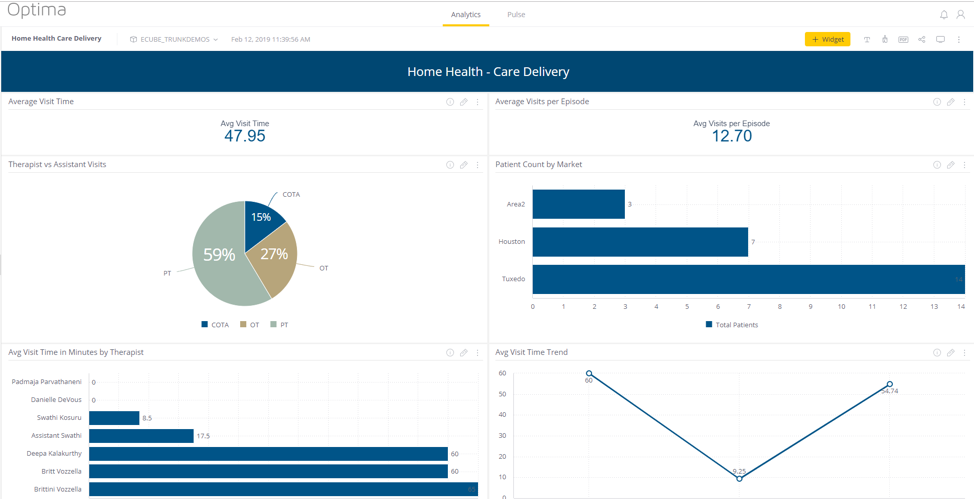Select the Tuxedo bar in market chart
The image size is (974, 499).
(x=749, y=279)
